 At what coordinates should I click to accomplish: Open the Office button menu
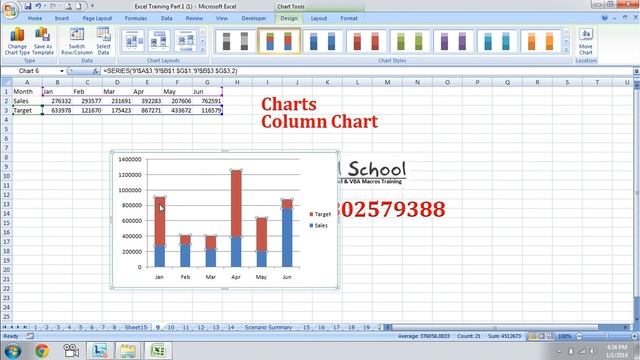(11, 9)
